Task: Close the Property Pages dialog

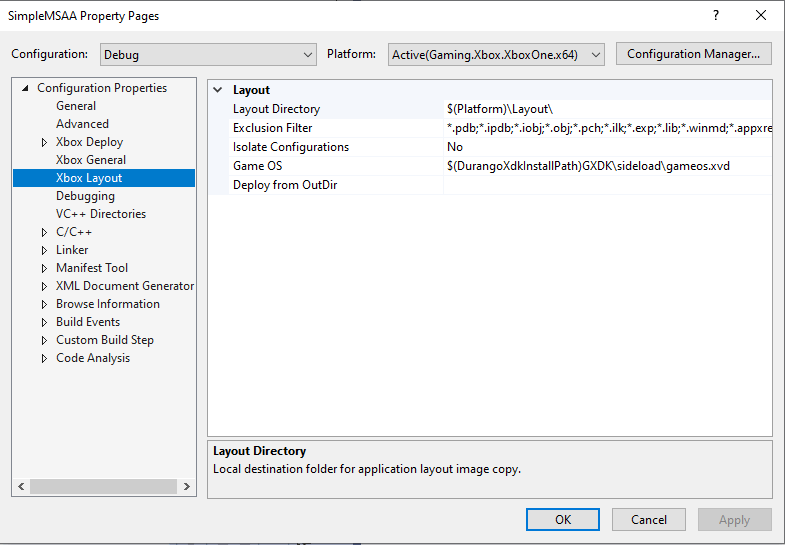Action: (761, 16)
